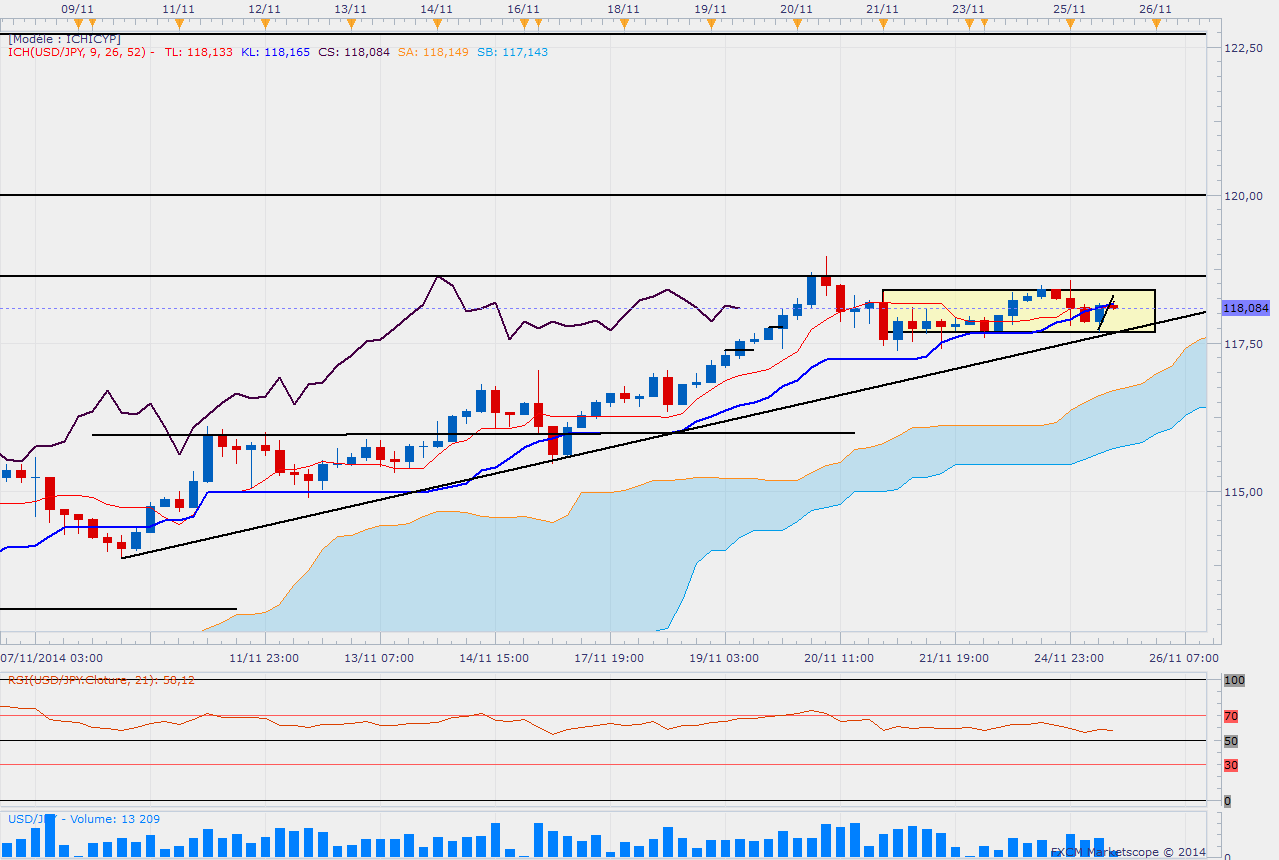Viewport: 1279px width, 860px height.
Task: Click the 122,50 price axis label
Action: pos(1243,48)
